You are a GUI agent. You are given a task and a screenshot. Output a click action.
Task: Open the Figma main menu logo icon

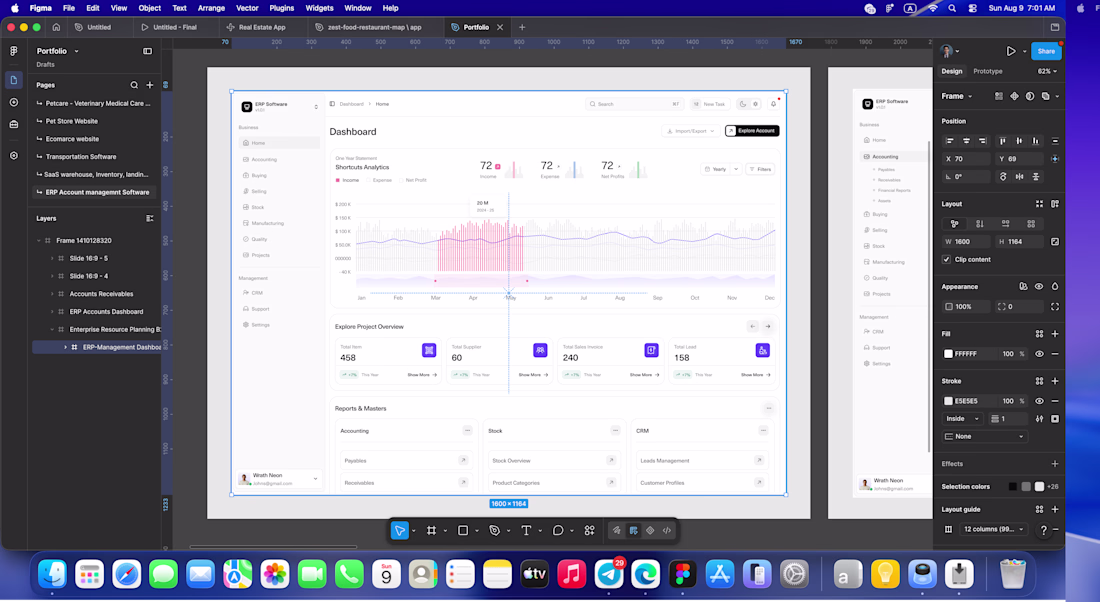[x=13, y=51]
